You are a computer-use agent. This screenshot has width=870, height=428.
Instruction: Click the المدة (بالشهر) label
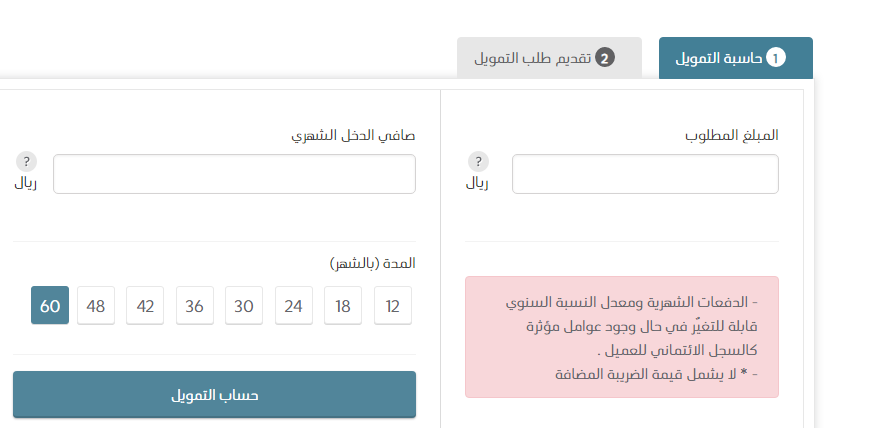[372, 263]
